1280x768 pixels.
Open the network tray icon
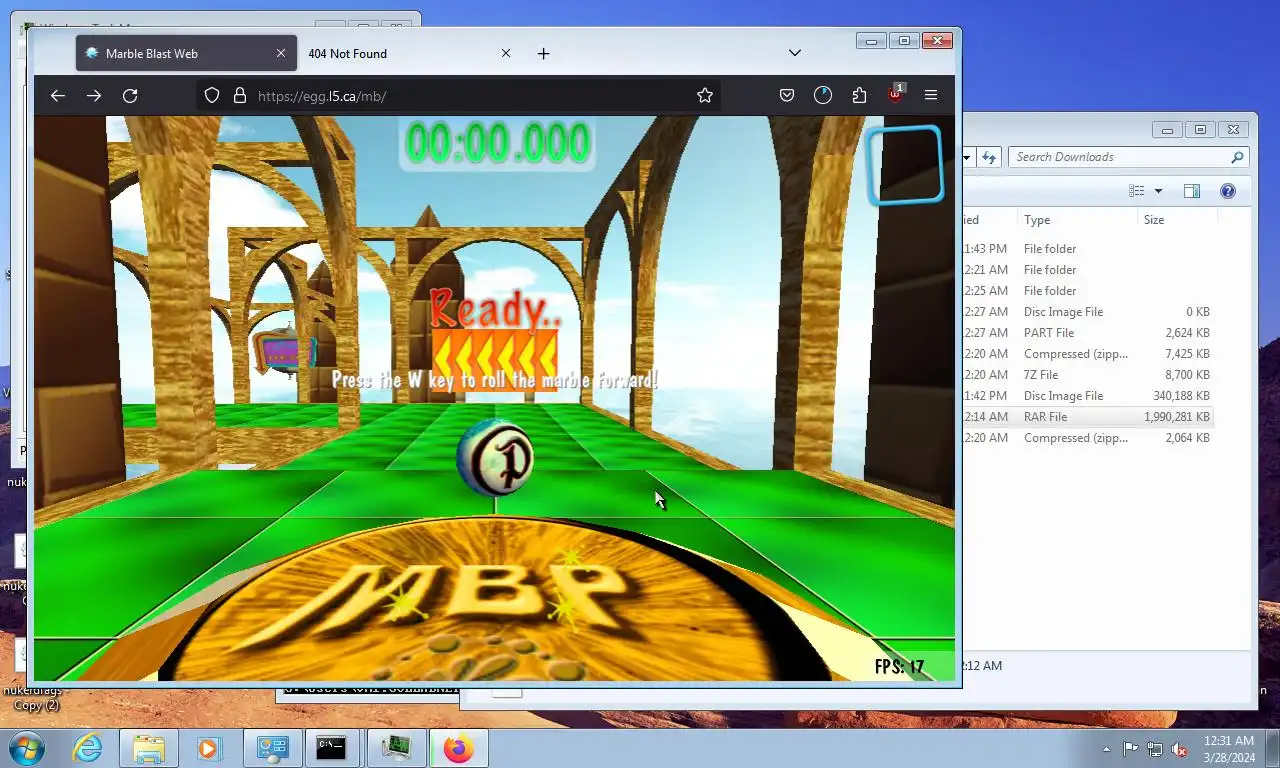1155,749
